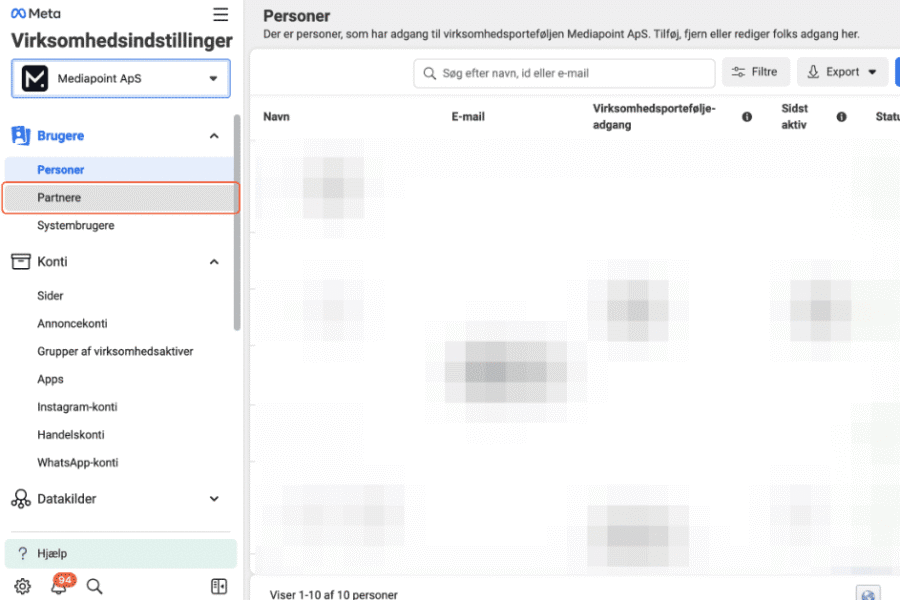Open the hamburger menu next to Meta

pos(220,14)
